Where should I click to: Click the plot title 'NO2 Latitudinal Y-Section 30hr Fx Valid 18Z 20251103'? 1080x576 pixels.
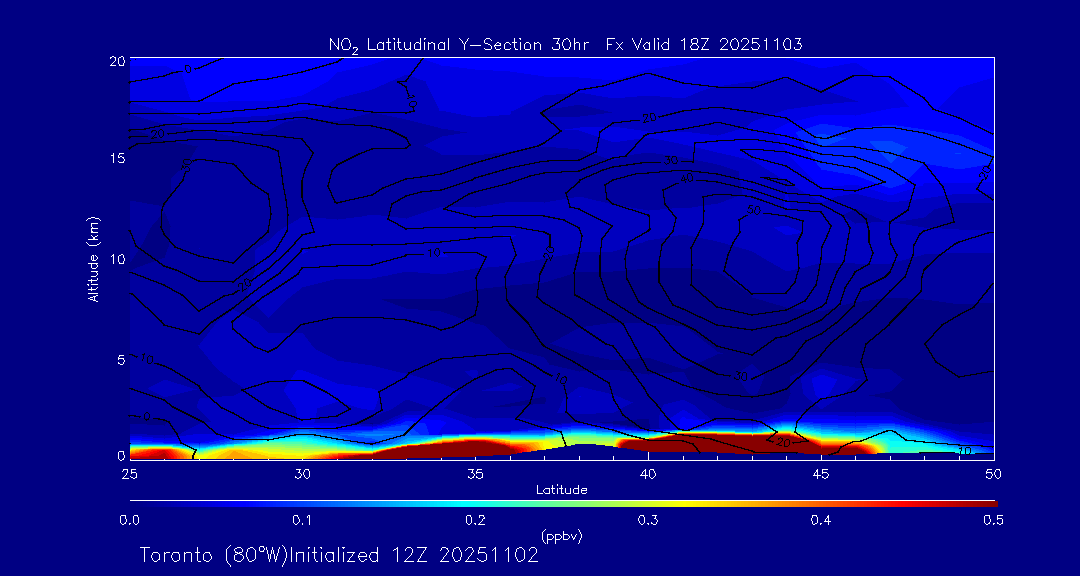[x=565, y=45]
